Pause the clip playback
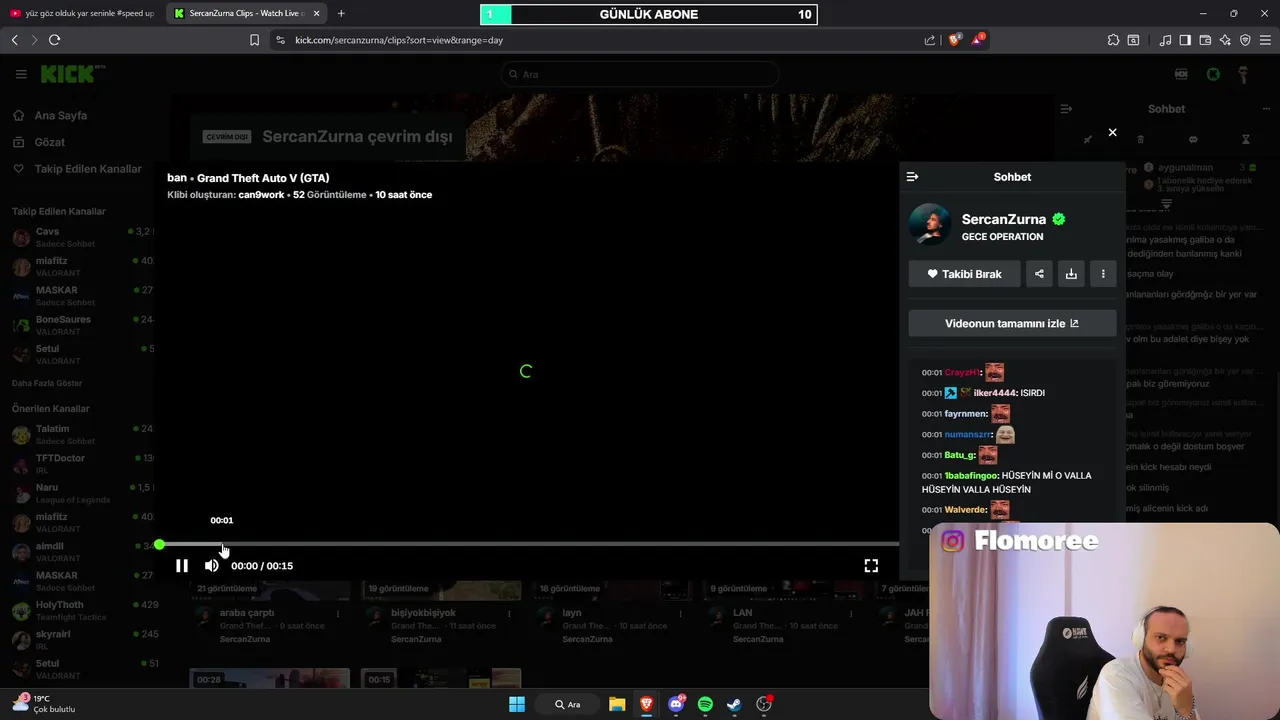Viewport: 1280px width, 720px height. click(181, 566)
